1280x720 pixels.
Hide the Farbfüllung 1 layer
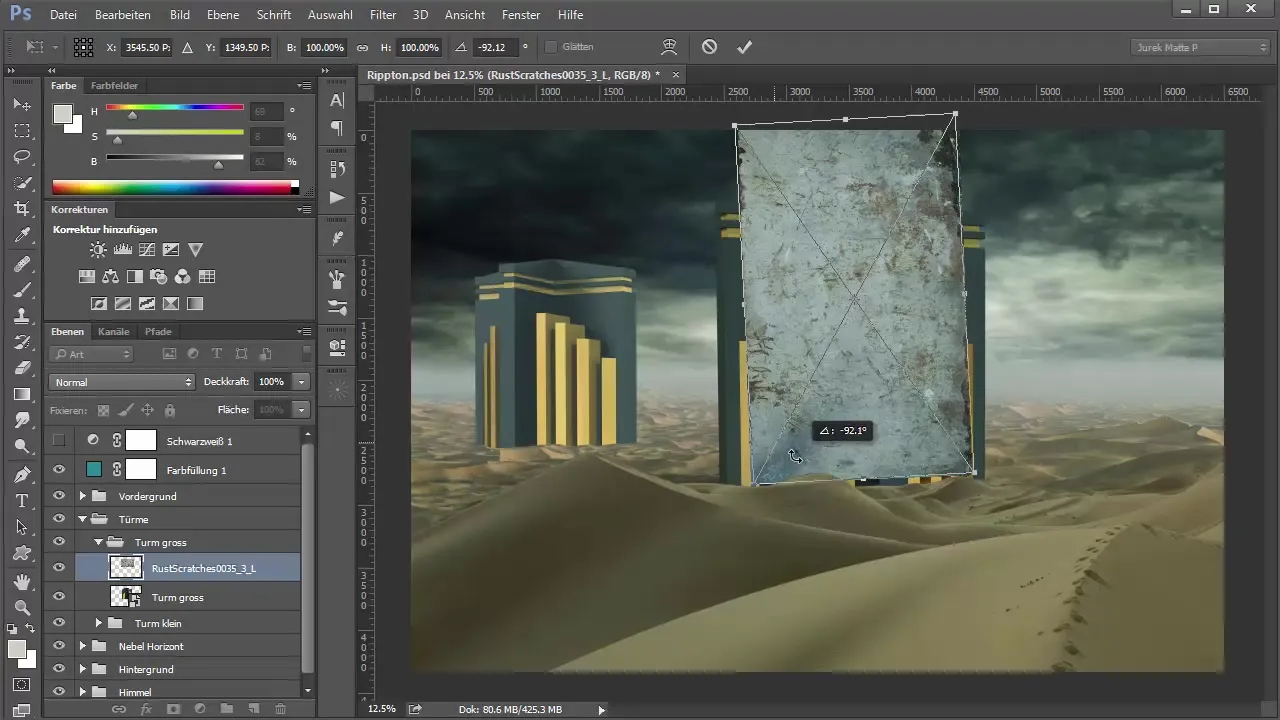click(x=59, y=469)
